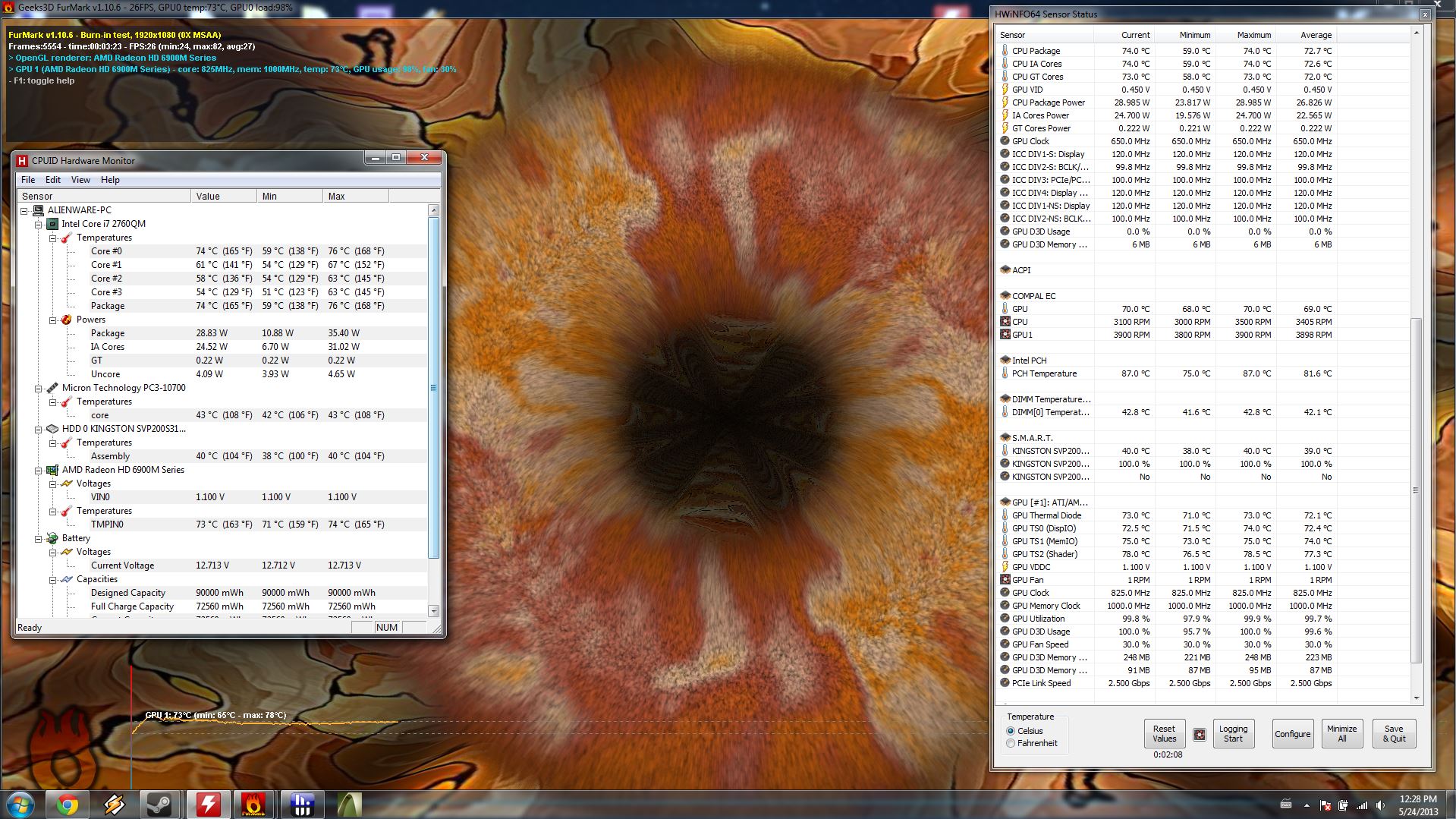Image resolution: width=1456 pixels, height=819 pixels.
Task: Collapse the Micron Technology PC3-10700 node
Action: [39, 388]
